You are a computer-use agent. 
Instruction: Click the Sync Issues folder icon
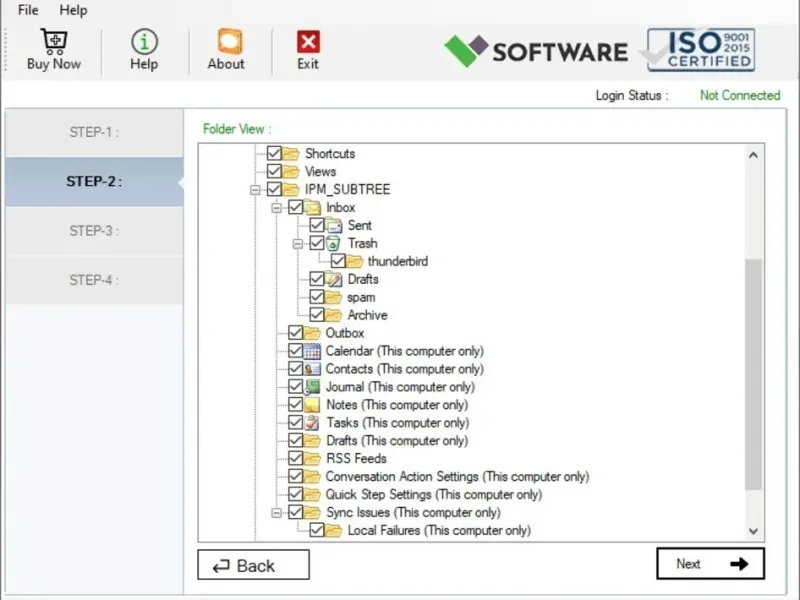(312, 512)
